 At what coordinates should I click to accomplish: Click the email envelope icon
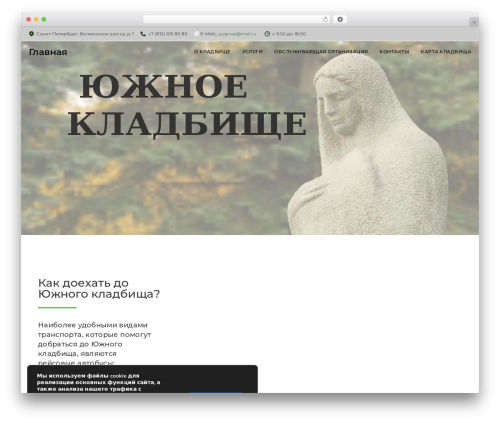pos(196,34)
